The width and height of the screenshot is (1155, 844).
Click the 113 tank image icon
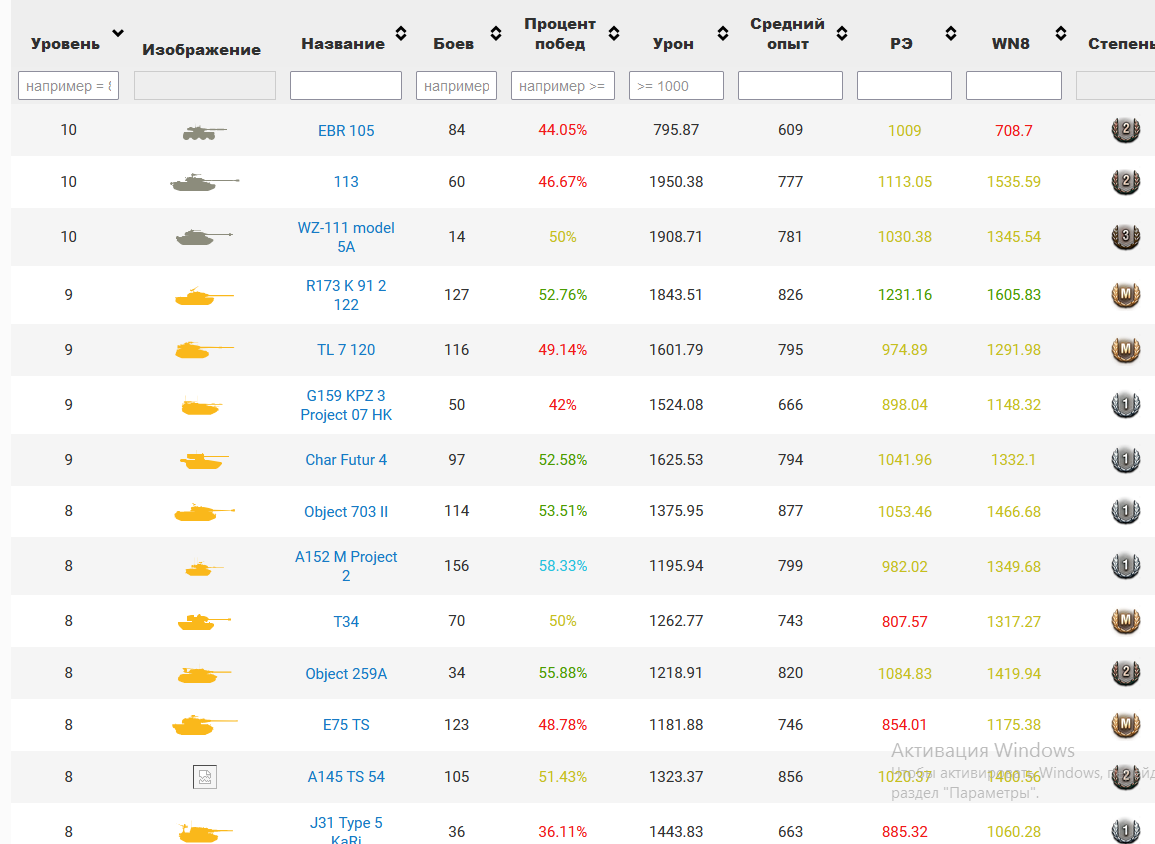(204, 183)
